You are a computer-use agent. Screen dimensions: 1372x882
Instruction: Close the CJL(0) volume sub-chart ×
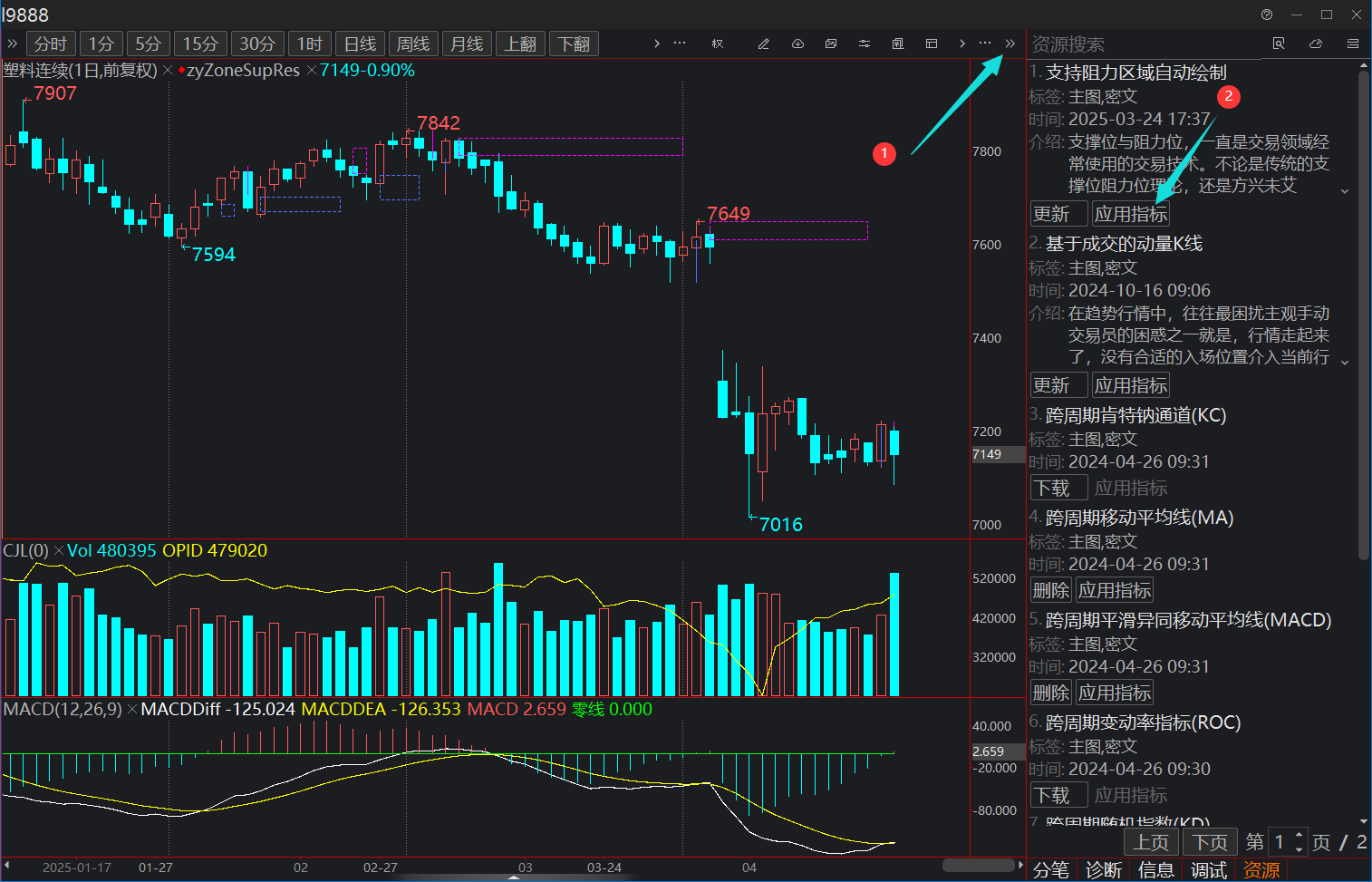pyautogui.click(x=59, y=551)
